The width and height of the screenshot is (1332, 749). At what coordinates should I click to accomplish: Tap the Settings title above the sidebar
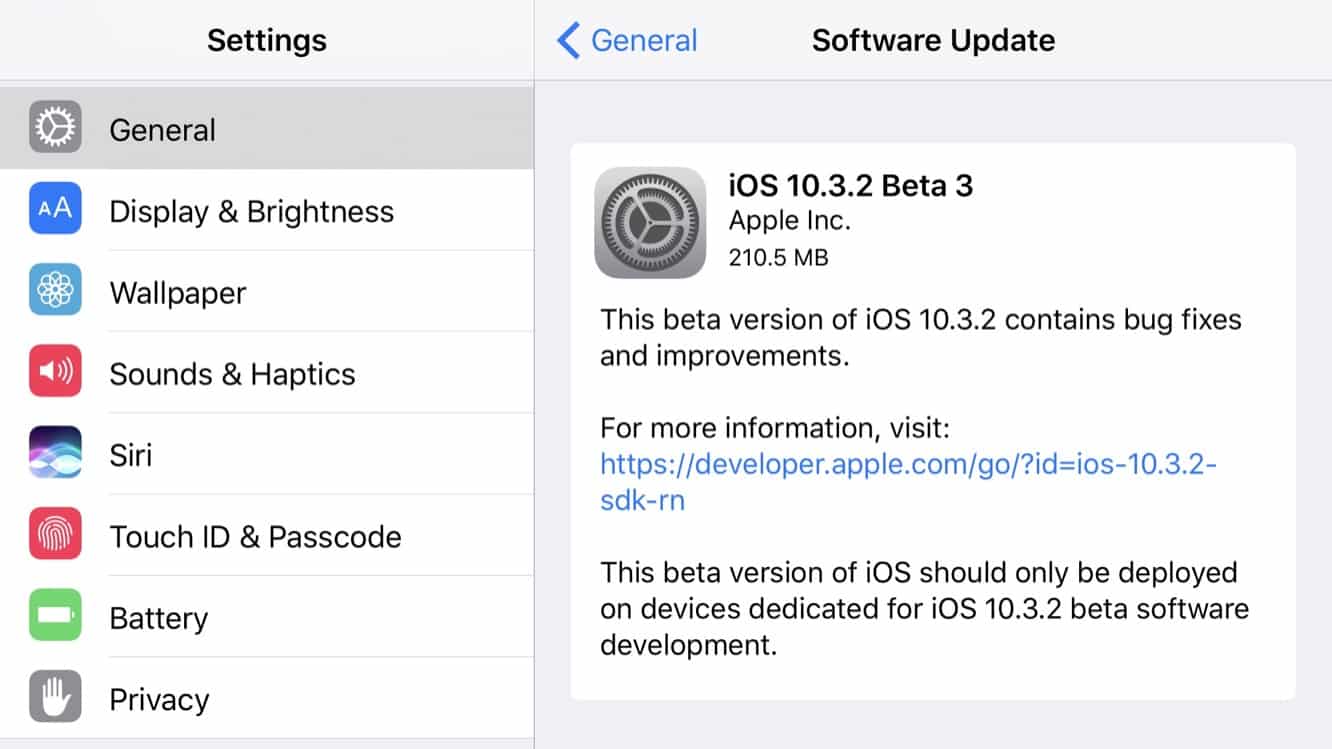click(266, 41)
